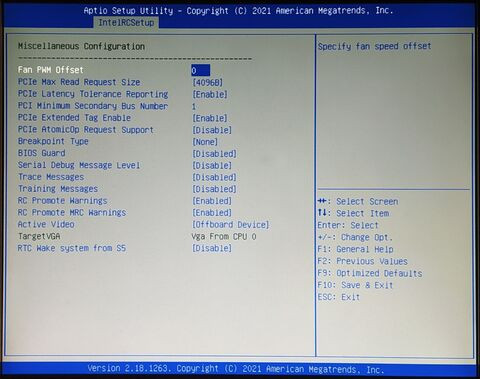Viewport: 480px width, 379px height.
Task: Select RC Promote MRC Warnings label
Action: (x=72, y=212)
